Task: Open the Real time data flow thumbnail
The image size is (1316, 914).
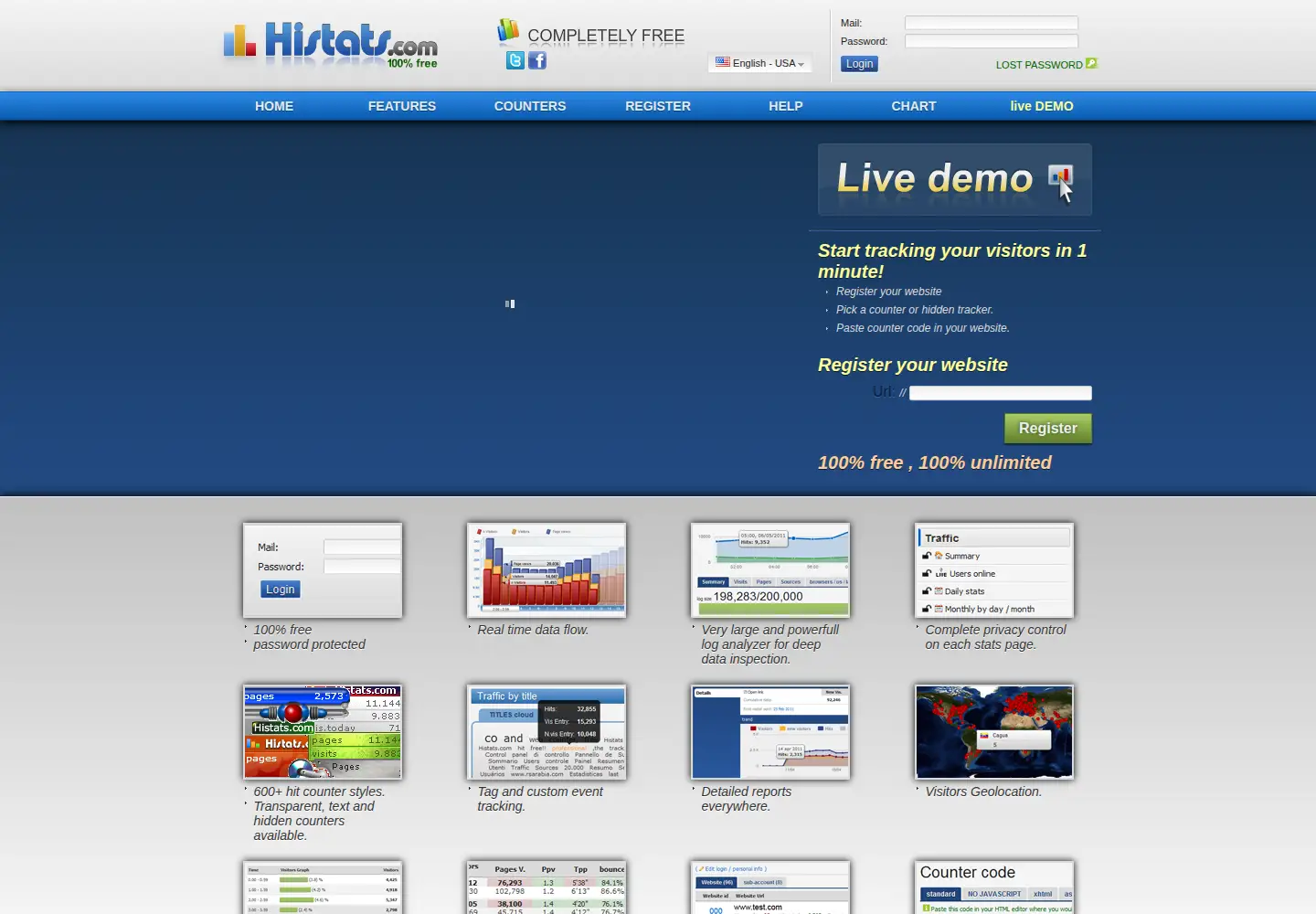Action: 547,570
